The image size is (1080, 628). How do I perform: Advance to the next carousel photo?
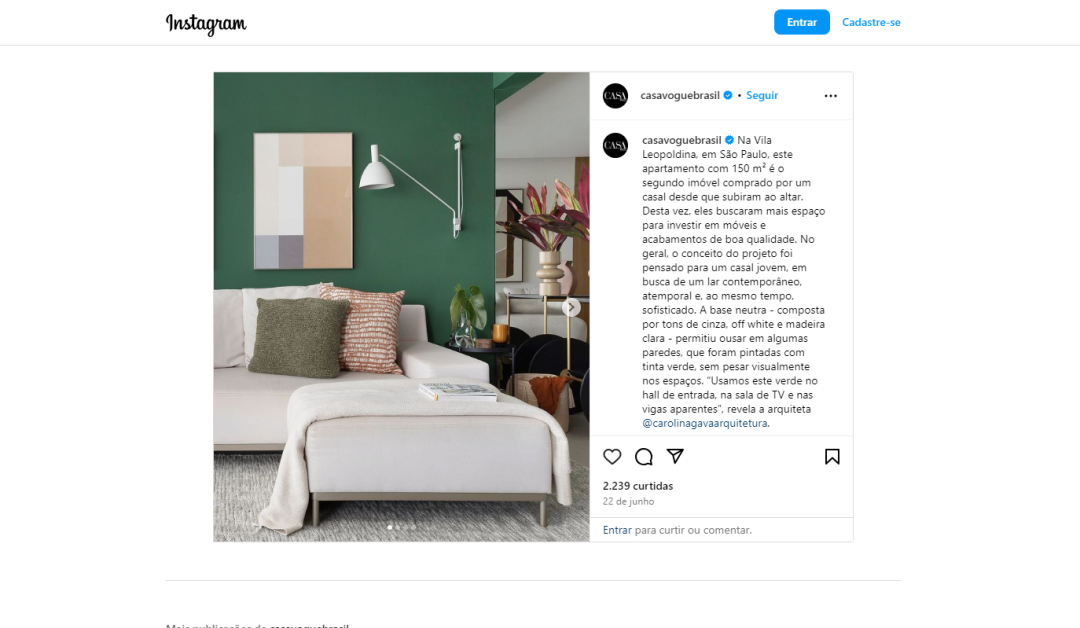(571, 307)
